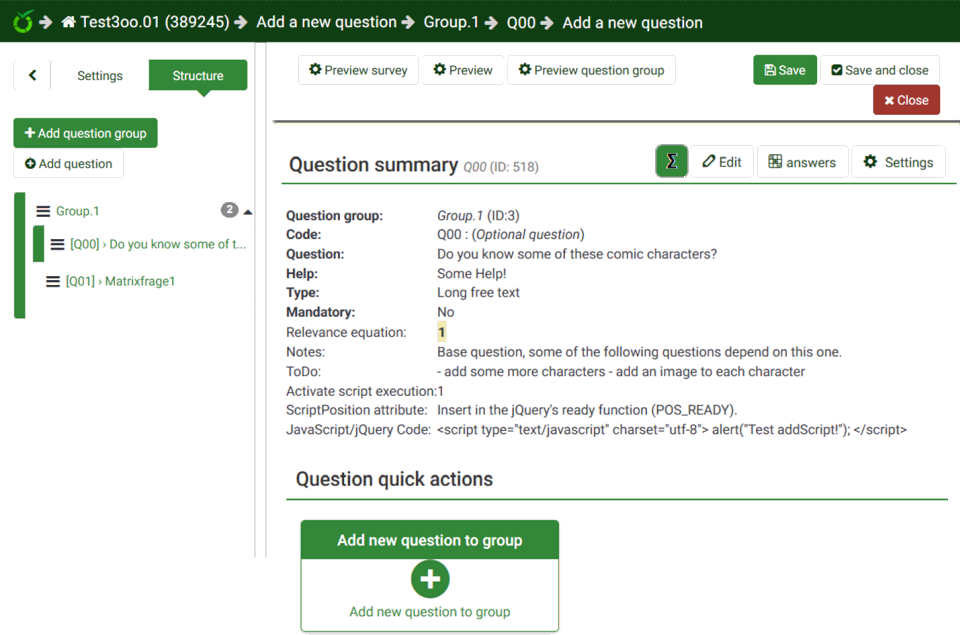This screenshot has width=960, height=635.
Task: Click Add question button in sidebar
Action: coord(69,163)
